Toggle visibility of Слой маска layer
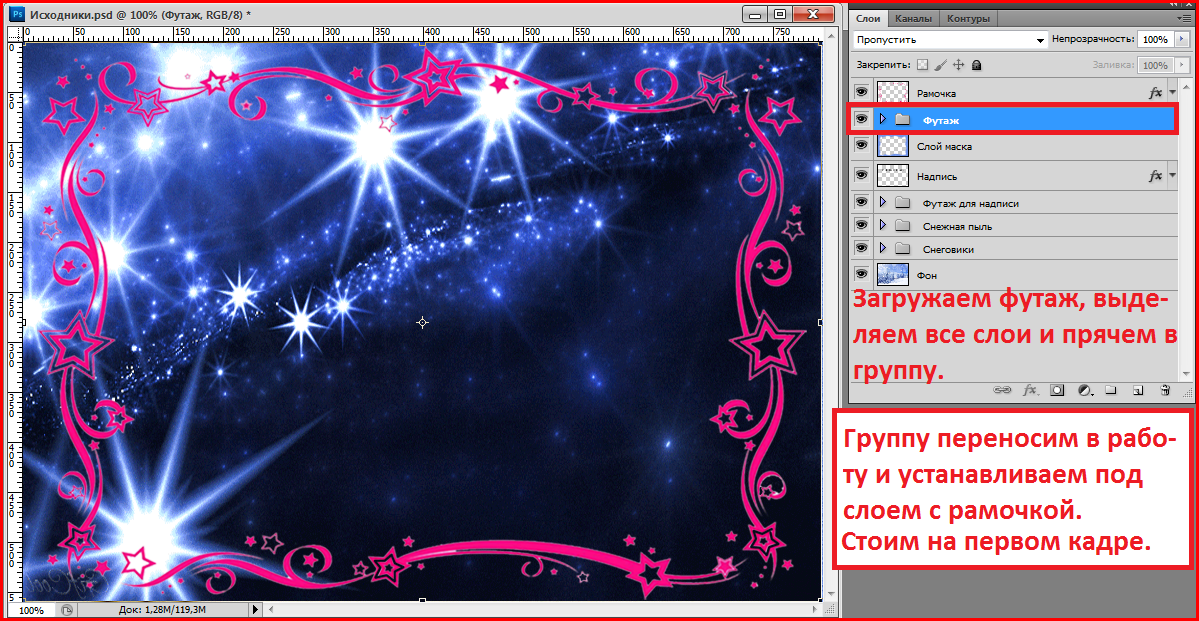 point(862,145)
